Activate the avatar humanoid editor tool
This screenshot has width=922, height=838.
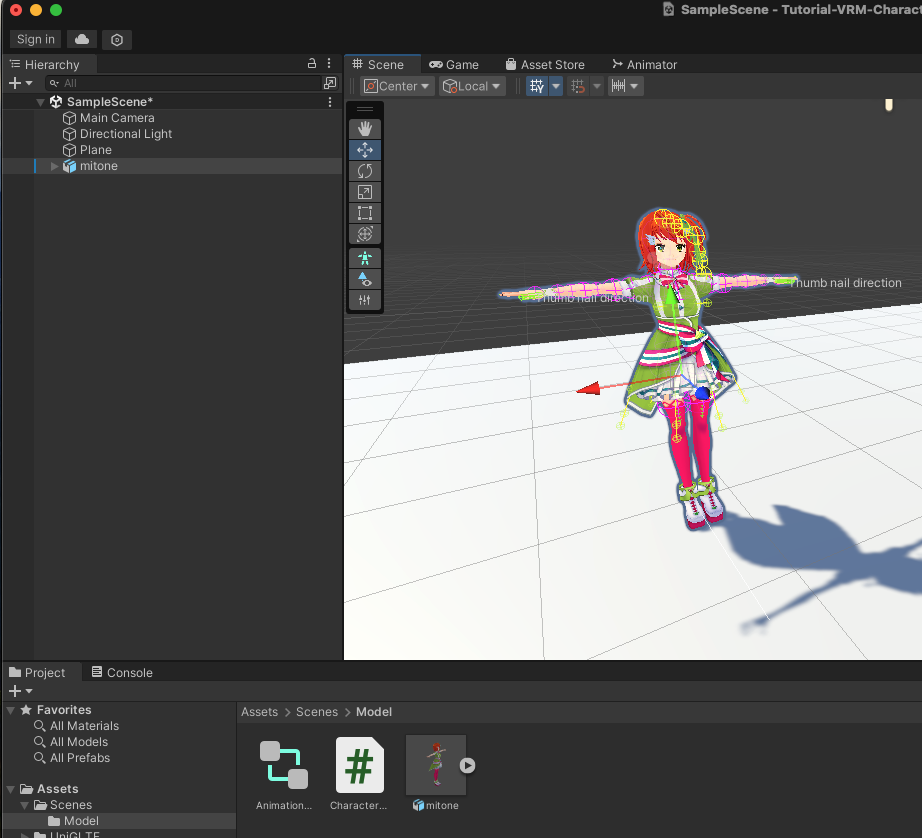(364, 257)
